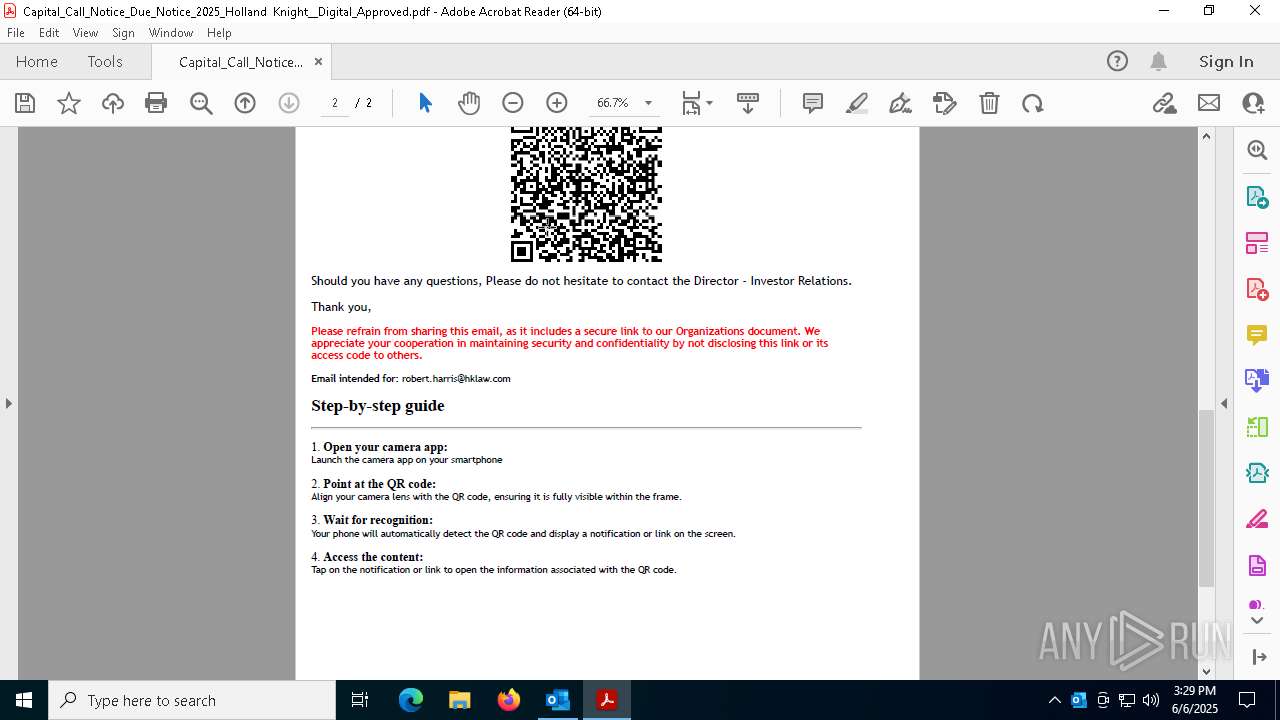Viewport: 1280px width, 720px height.
Task: Add a sticky note comment
Action: click(813, 103)
